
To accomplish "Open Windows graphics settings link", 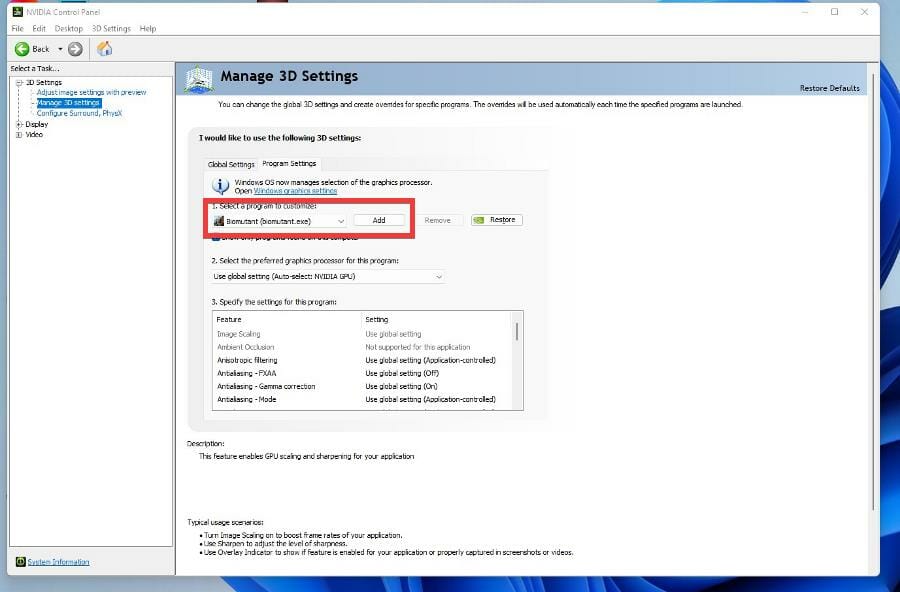I will tap(295, 191).
